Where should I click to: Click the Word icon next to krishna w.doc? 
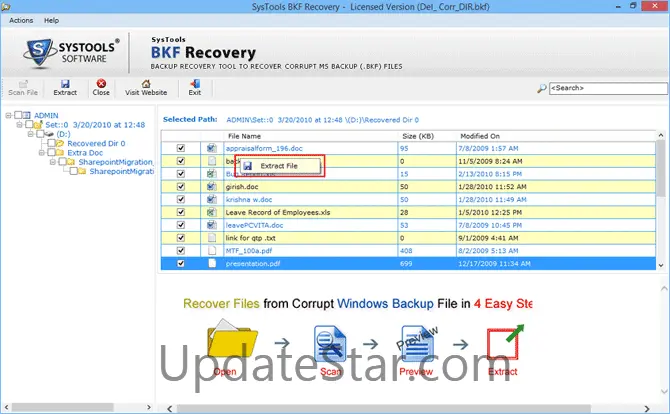[212, 200]
